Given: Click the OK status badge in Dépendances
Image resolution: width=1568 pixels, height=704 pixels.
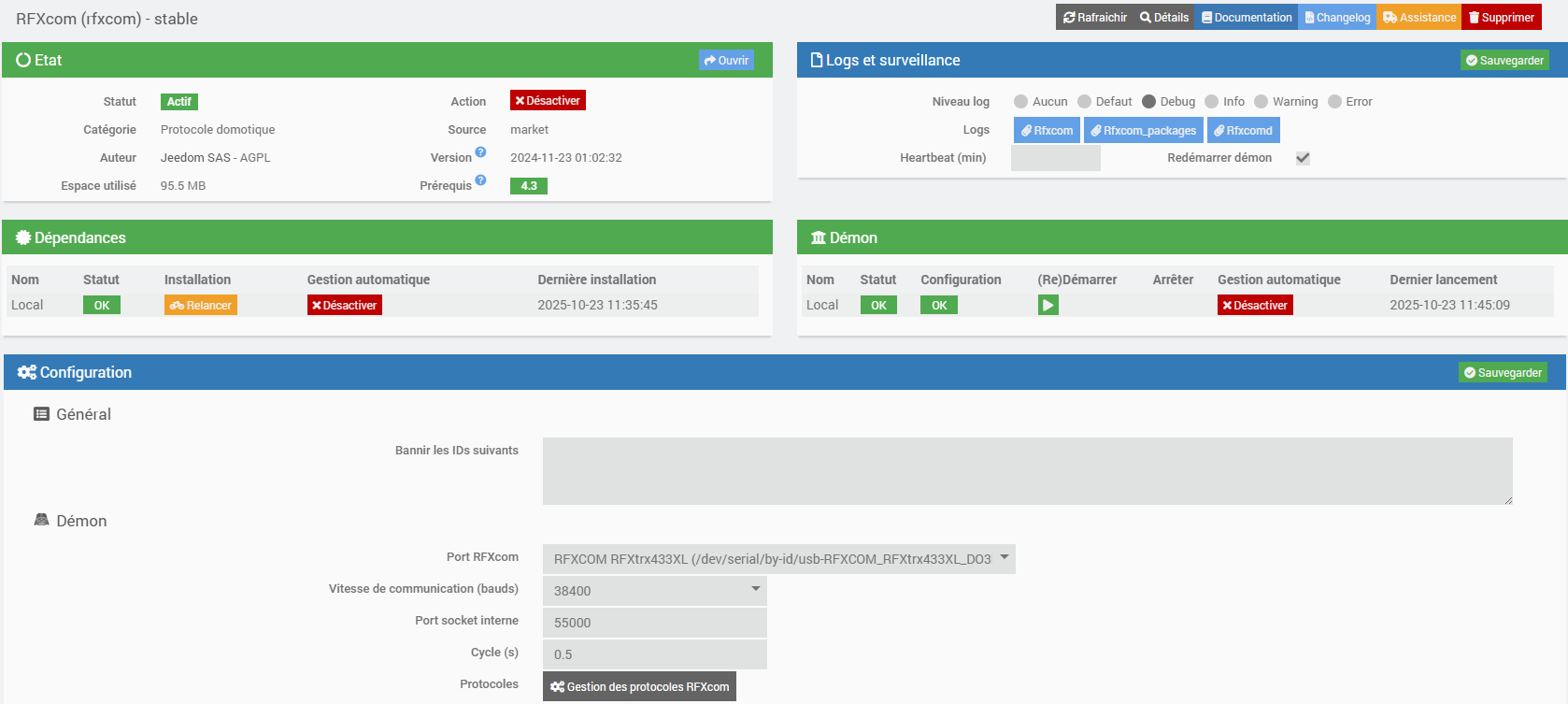Looking at the screenshot, I should [102, 305].
